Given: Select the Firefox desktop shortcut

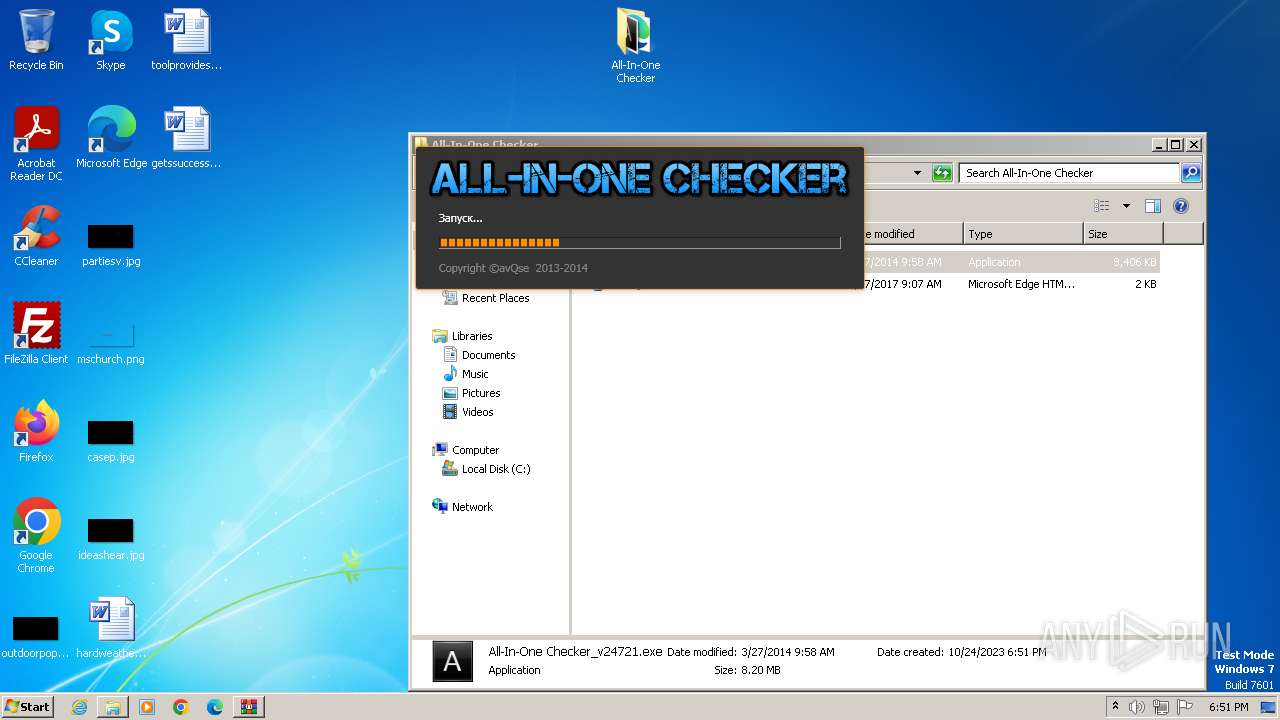Looking at the screenshot, I should coord(36,432).
